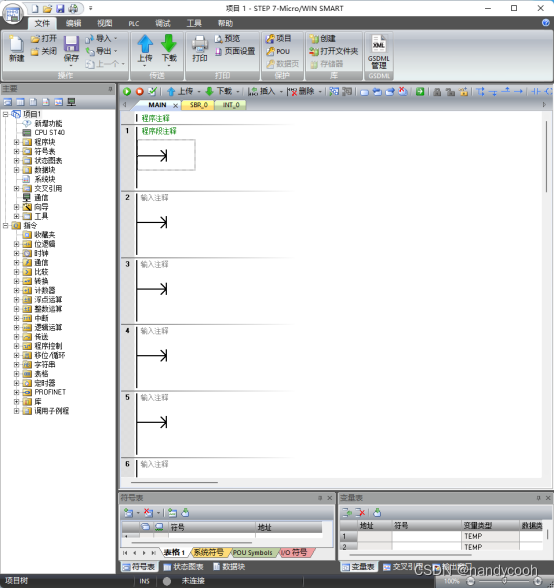Collapse the 指令 tree root

click(x=5, y=225)
